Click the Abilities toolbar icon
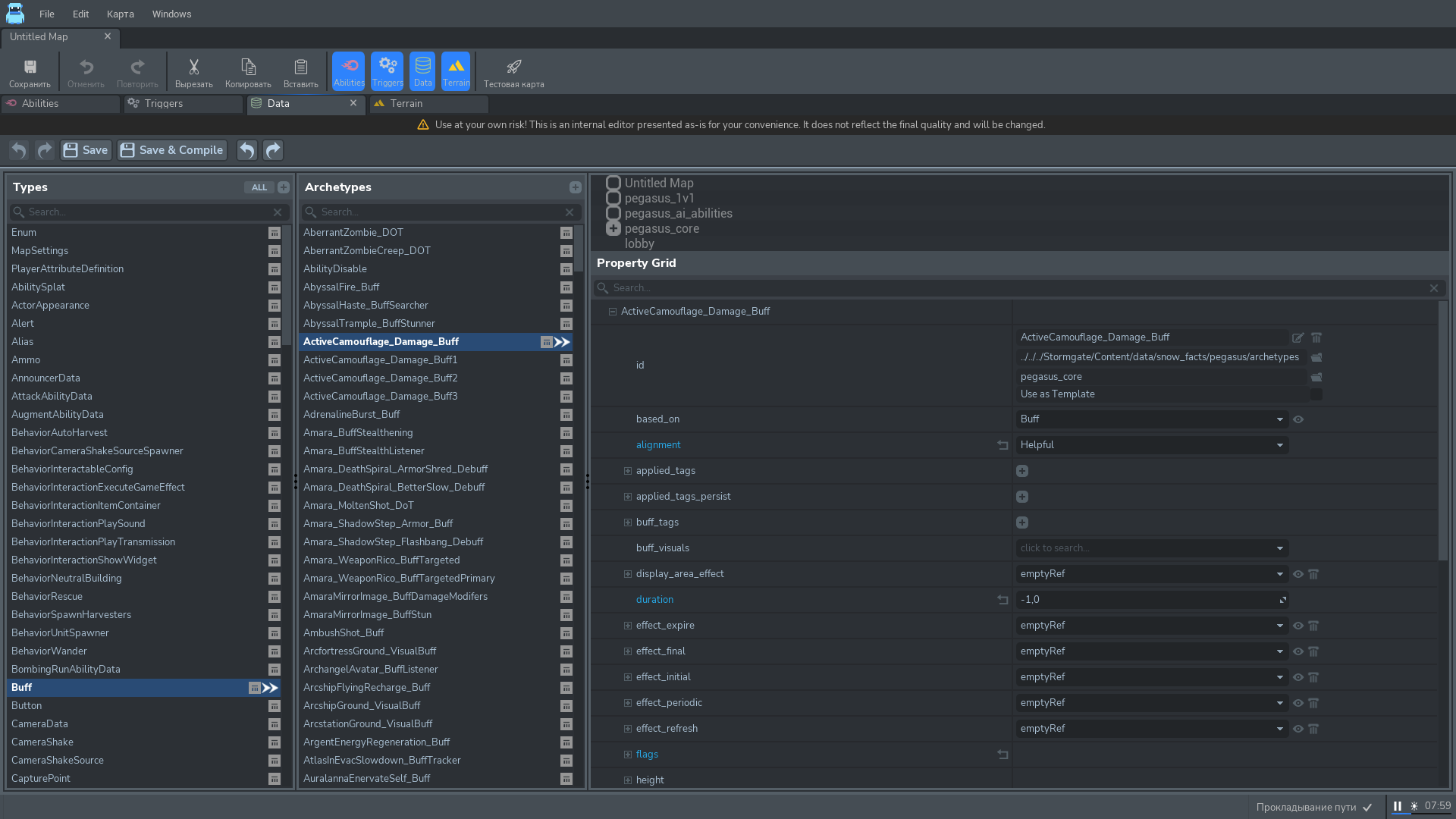1456x819 pixels. (348, 71)
